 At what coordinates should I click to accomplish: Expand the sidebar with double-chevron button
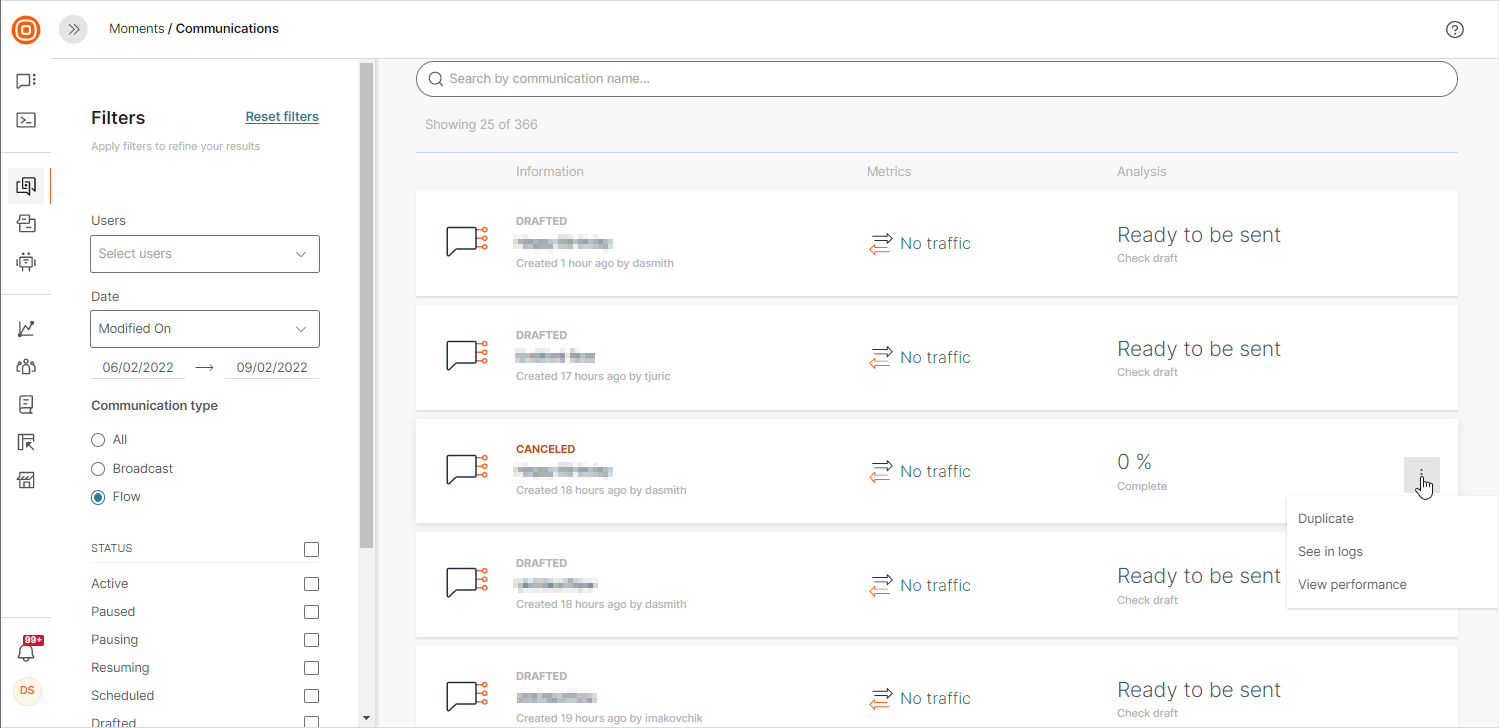tap(73, 30)
